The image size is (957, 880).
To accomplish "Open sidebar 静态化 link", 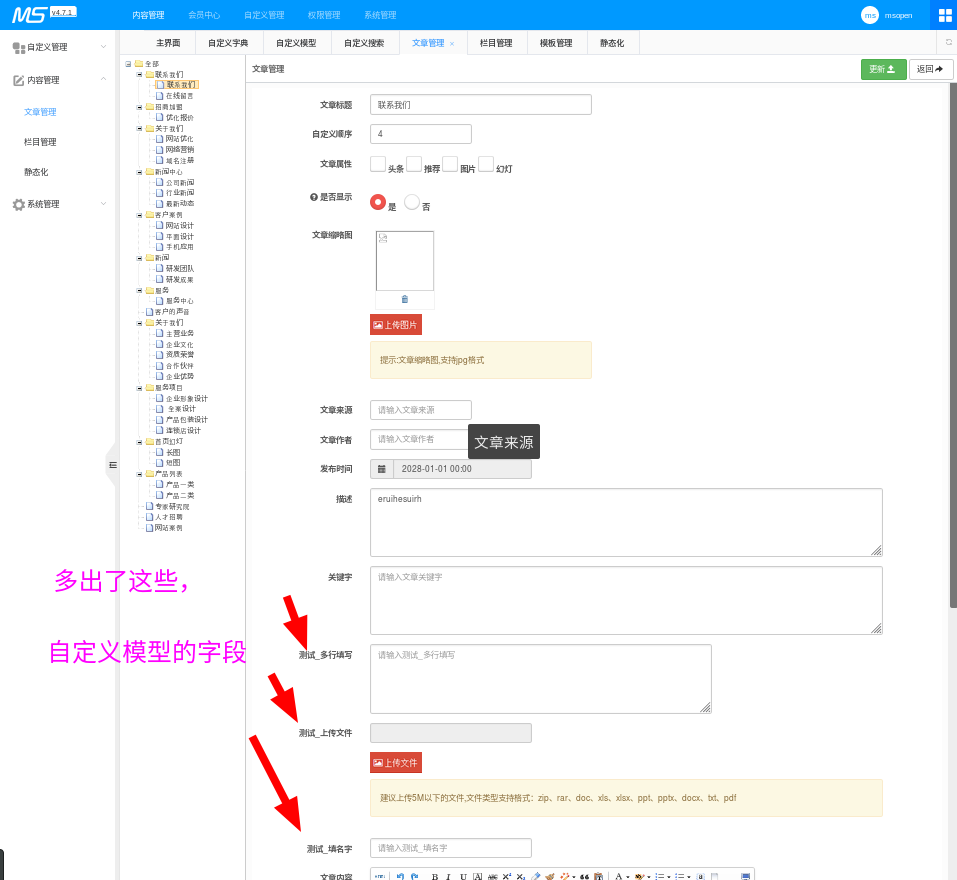I will (x=36, y=172).
